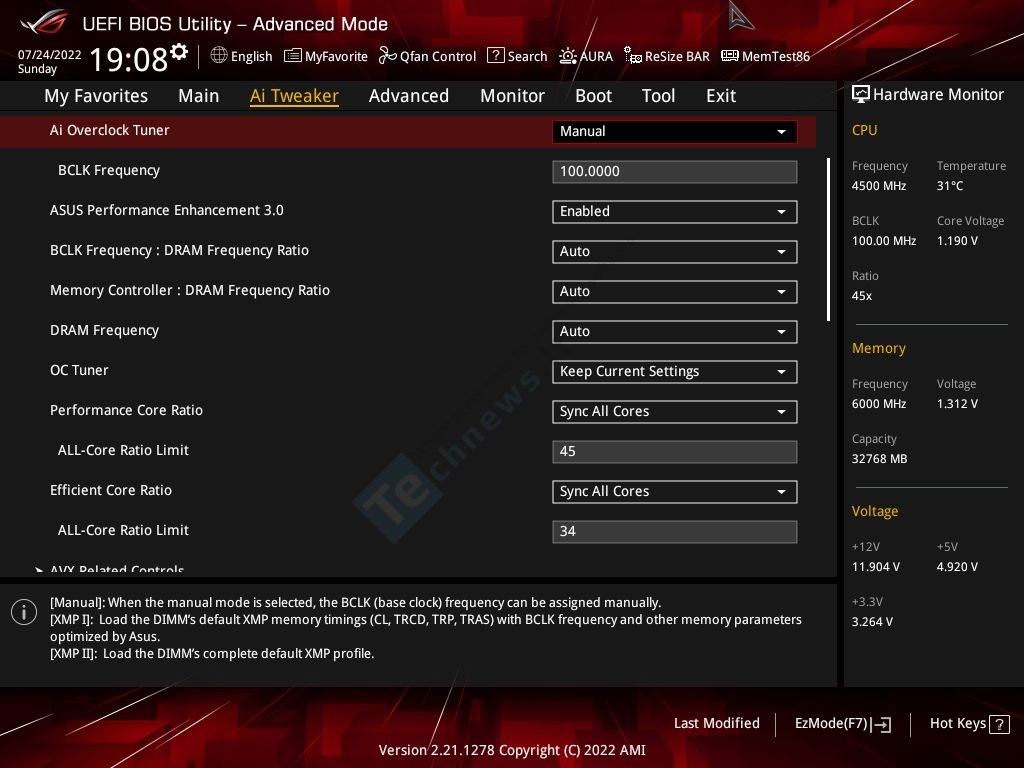The width and height of the screenshot is (1024, 768).
Task: Click Memory frequency 6000 MHz value
Action: click(x=879, y=404)
